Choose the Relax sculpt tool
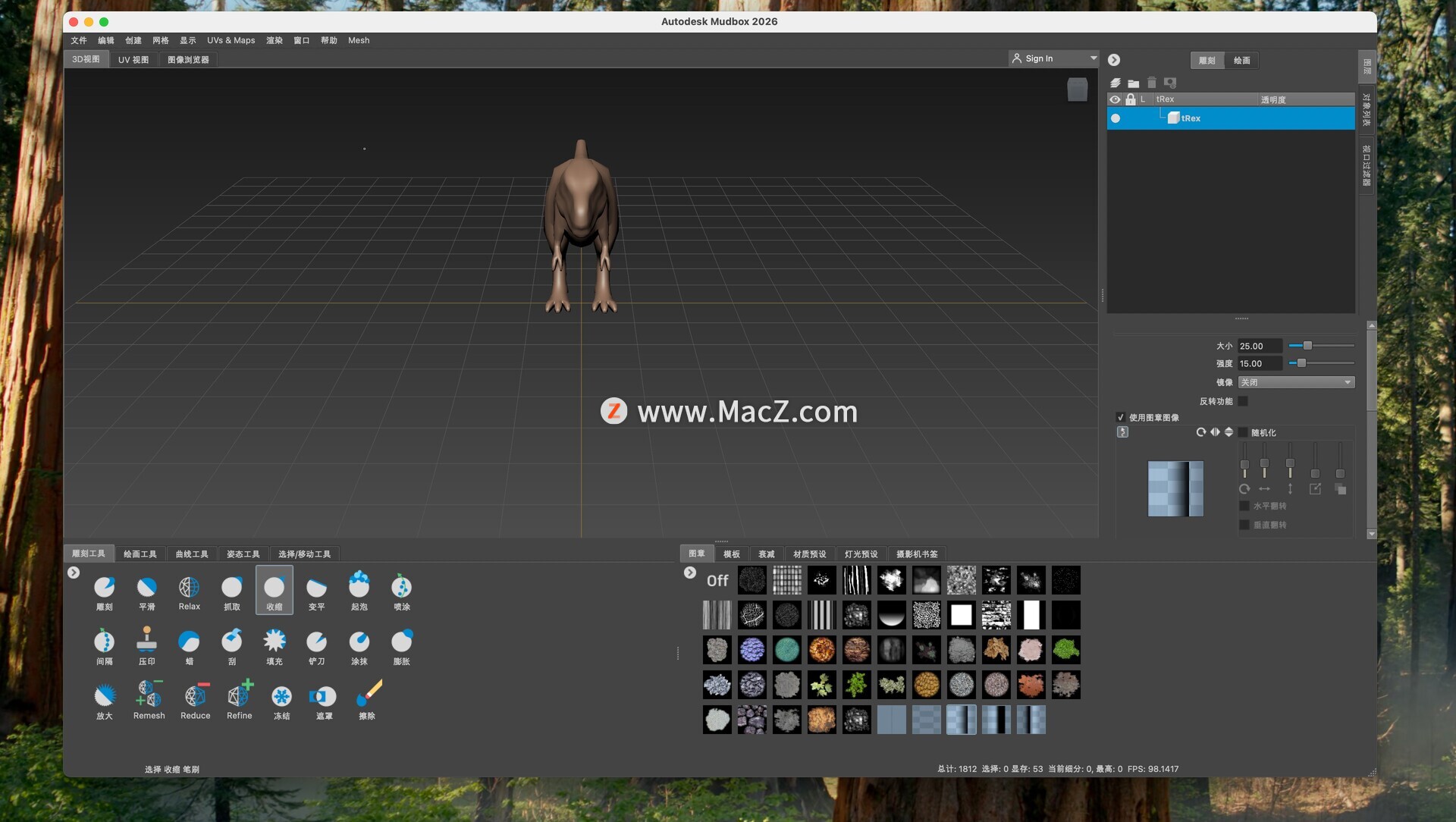The height and width of the screenshot is (822, 1456). 190,592
